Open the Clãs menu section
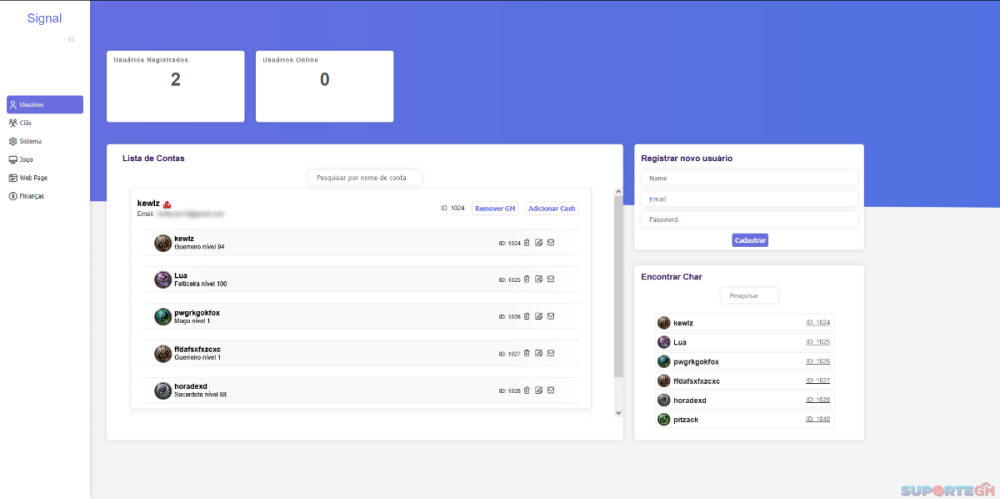 pyautogui.click(x=26, y=123)
